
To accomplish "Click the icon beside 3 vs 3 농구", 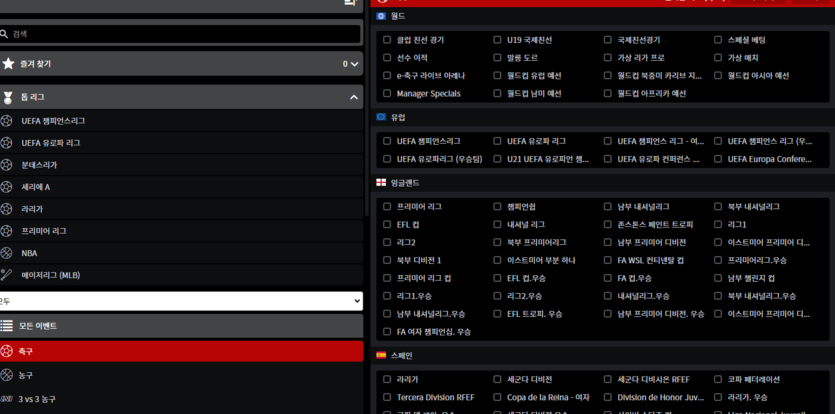I will [6, 399].
